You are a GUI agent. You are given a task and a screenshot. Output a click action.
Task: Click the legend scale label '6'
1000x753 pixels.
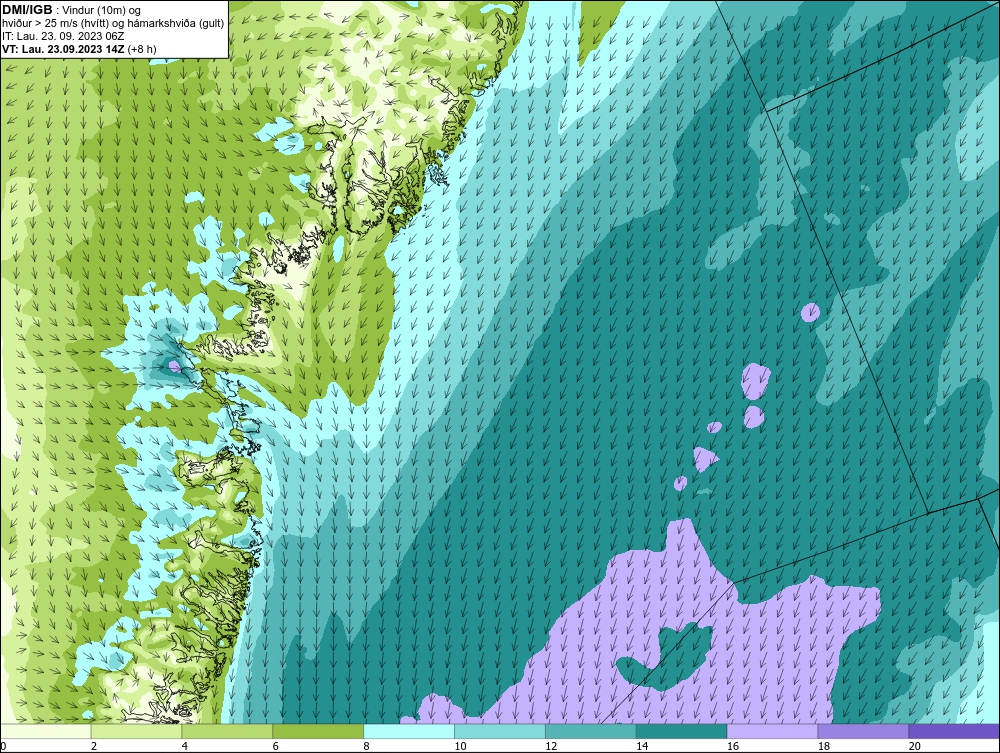point(276,746)
